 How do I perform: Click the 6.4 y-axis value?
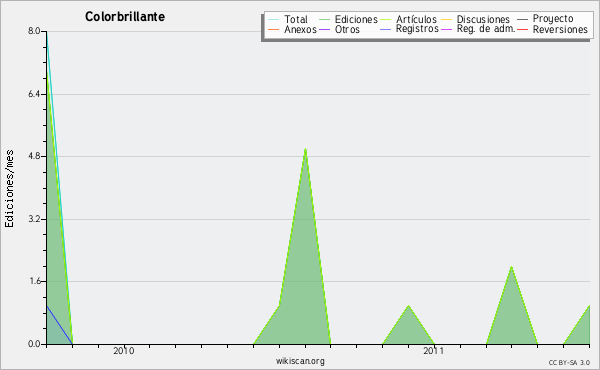pos(34,94)
